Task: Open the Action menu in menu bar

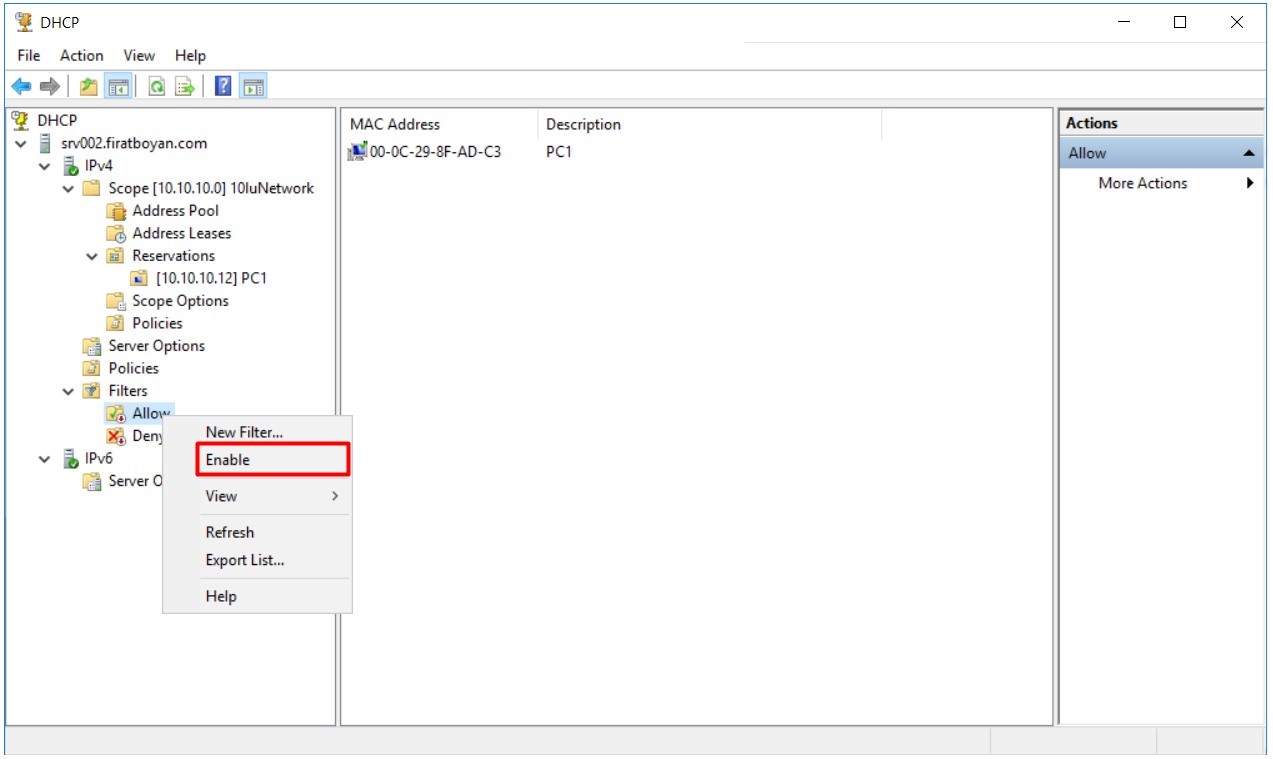Action: (81, 56)
